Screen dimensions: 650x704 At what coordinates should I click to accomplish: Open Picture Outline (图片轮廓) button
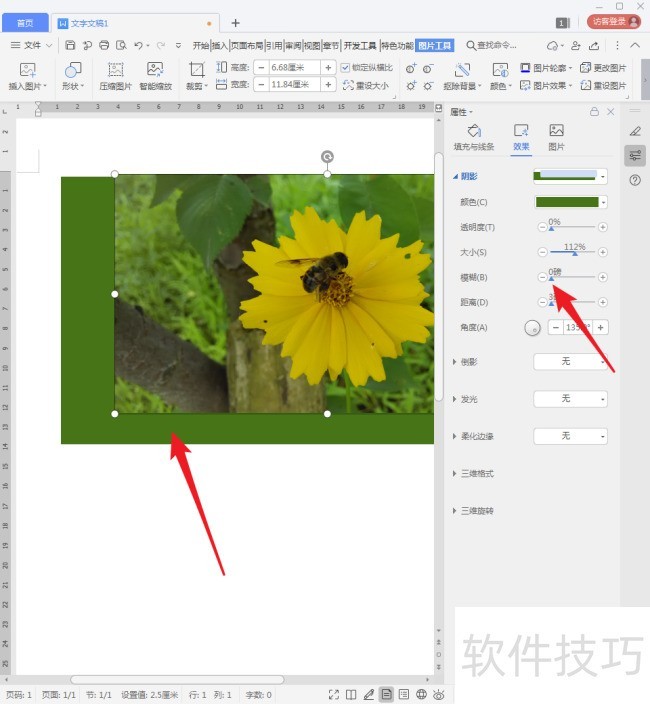(x=546, y=68)
